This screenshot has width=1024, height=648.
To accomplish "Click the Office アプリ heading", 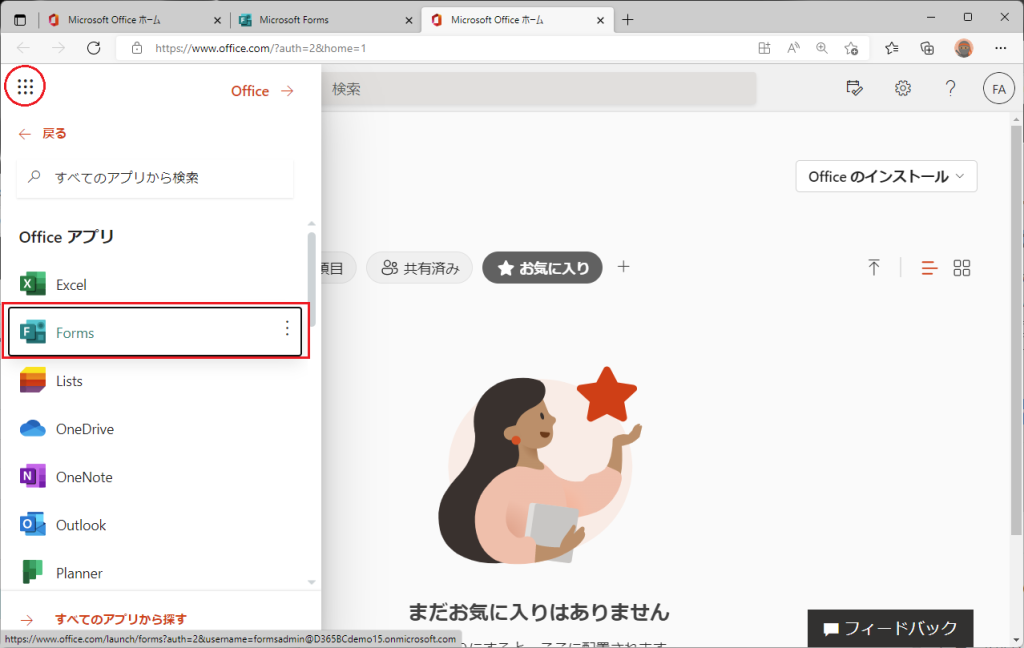I will point(67,236).
